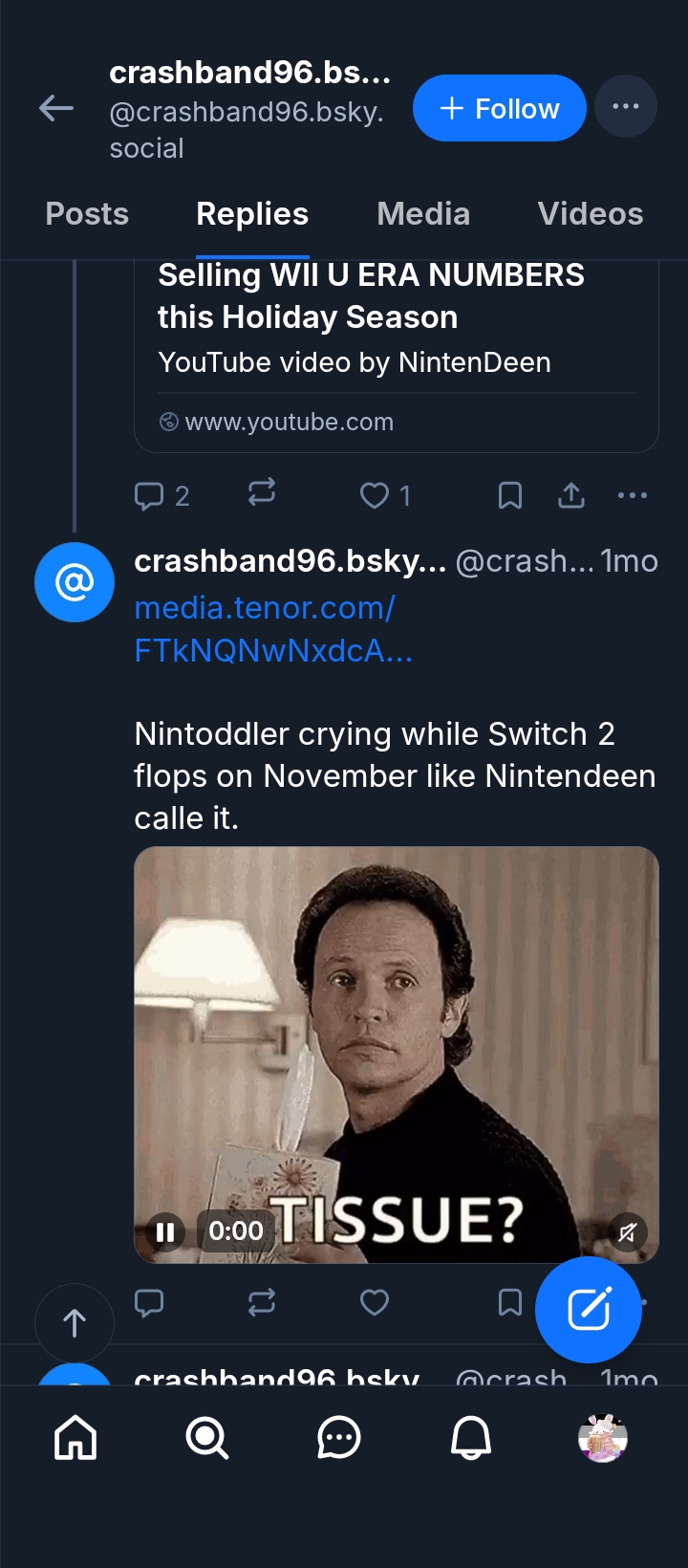Share the NintenDeen video post

(571, 495)
